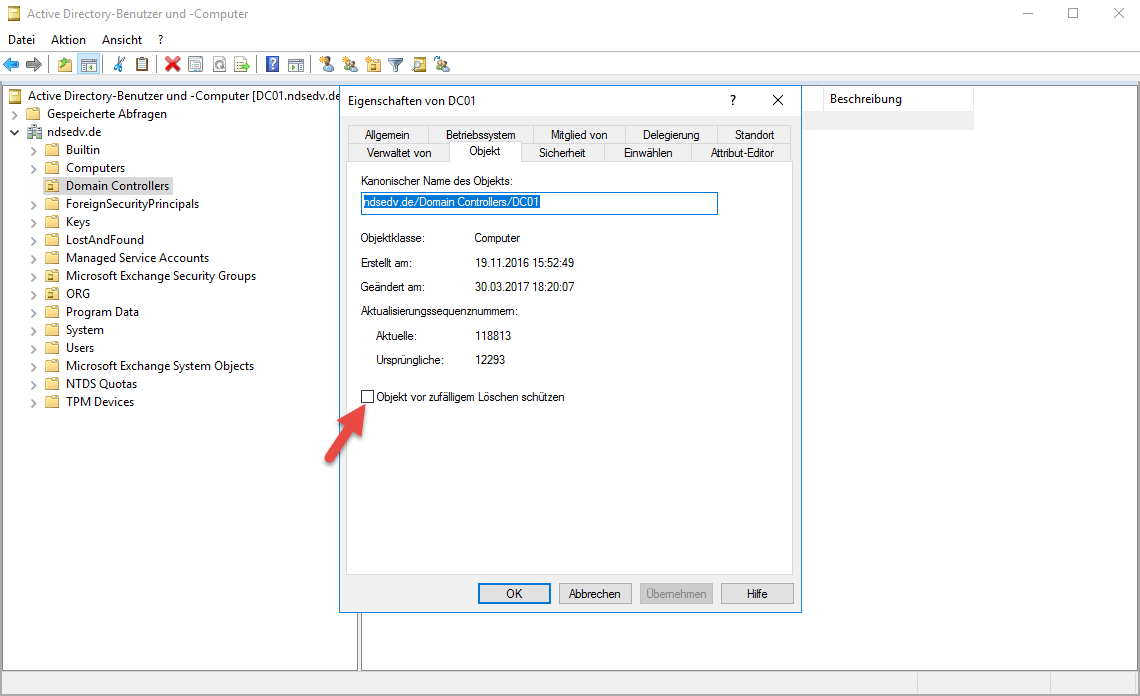Select the Users folder in tree
Viewport: 1140px width, 696px height.
(x=80, y=348)
